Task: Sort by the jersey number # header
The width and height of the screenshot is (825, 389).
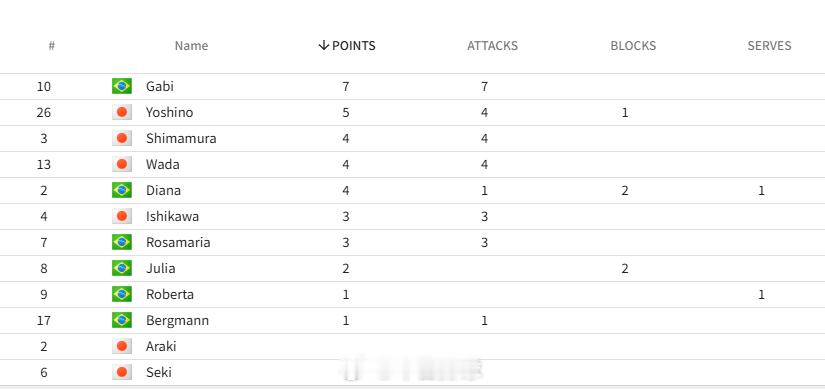Action: (52, 46)
